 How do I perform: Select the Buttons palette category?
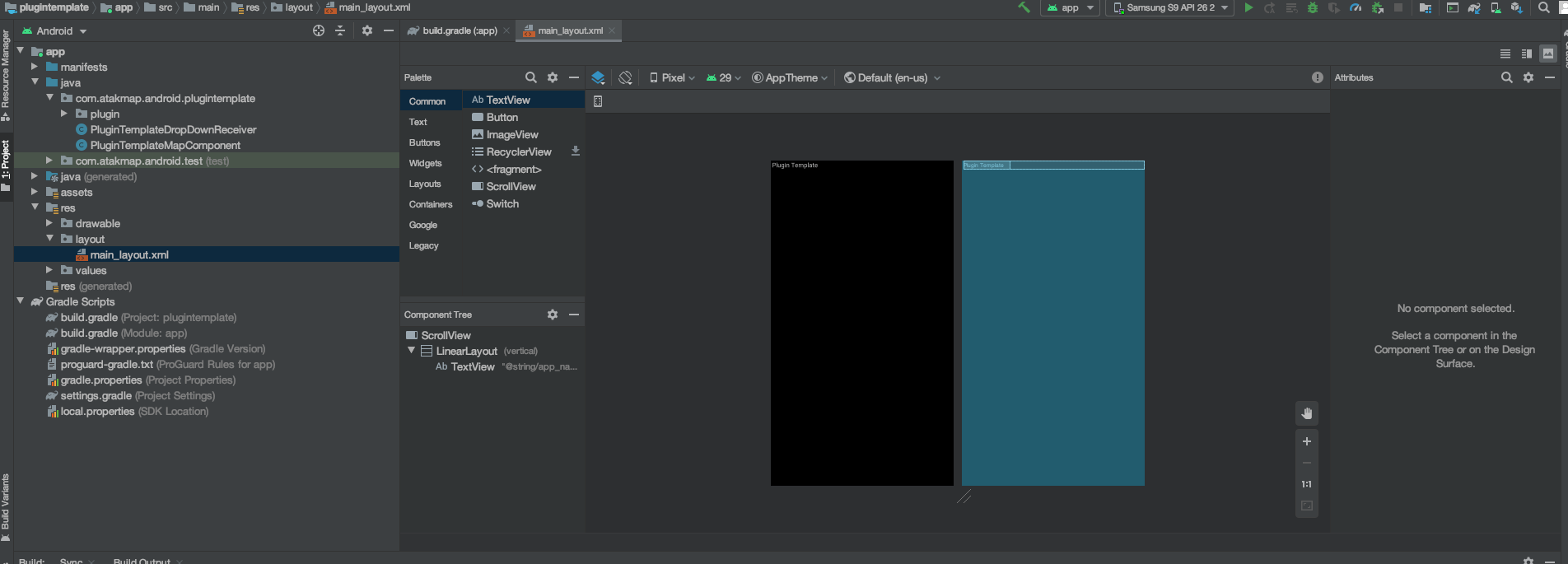click(425, 142)
